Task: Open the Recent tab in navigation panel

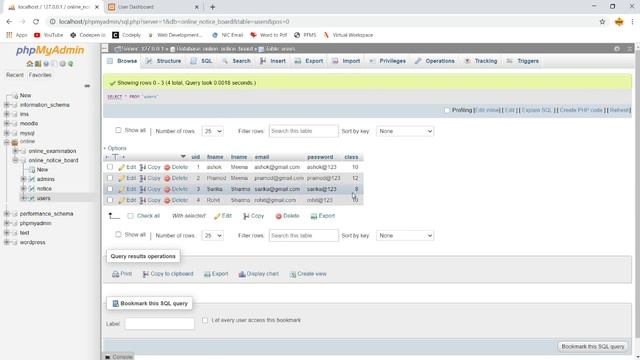Action: point(15,75)
